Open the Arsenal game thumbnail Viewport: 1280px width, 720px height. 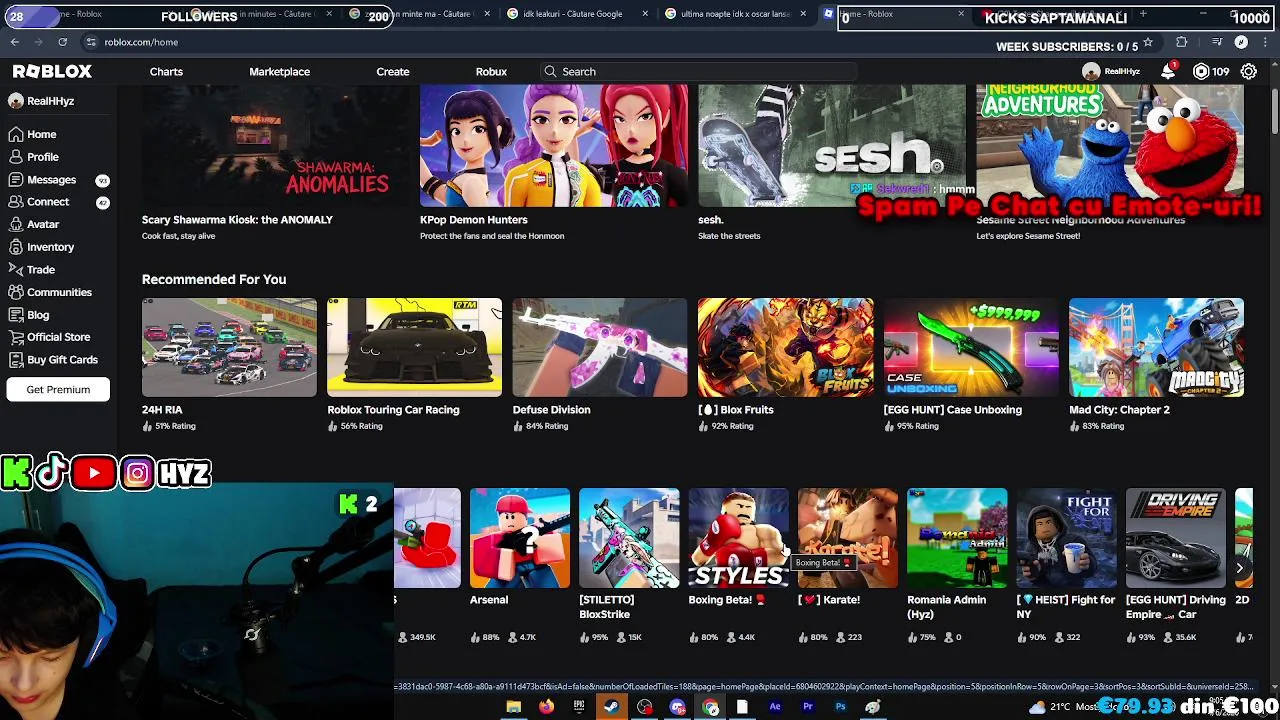point(520,538)
